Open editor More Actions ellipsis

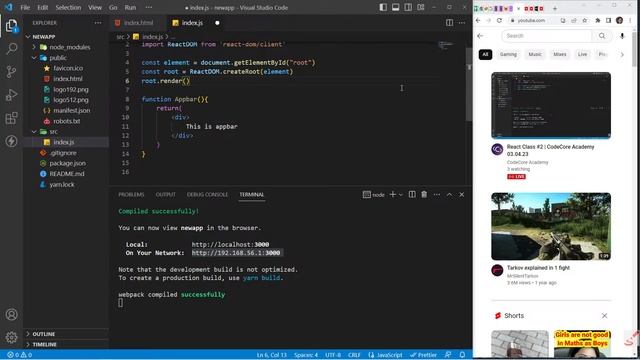coord(462,23)
